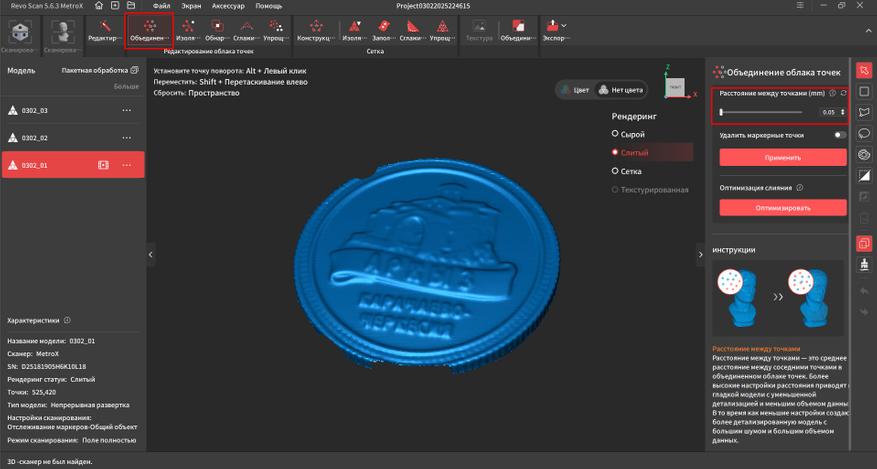Collapse the left panel arrow
Viewport: 877px width, 469px height.
click(150, 254)
